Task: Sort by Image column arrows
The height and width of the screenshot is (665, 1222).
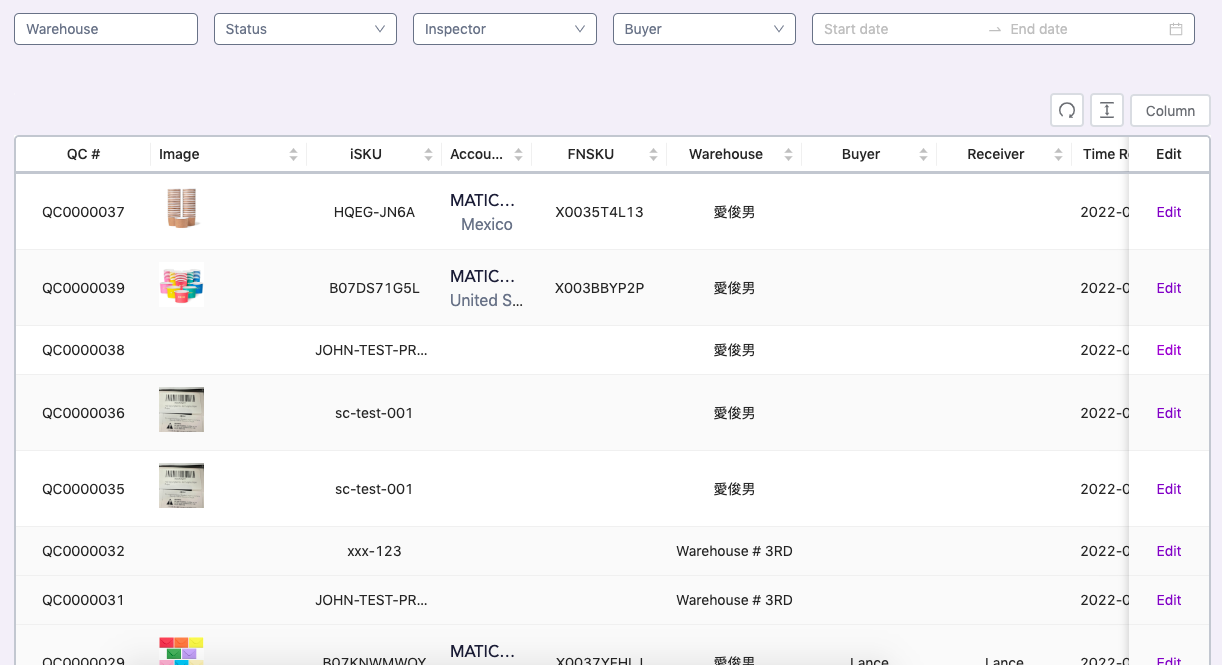Action: click(x=293, y=154)
